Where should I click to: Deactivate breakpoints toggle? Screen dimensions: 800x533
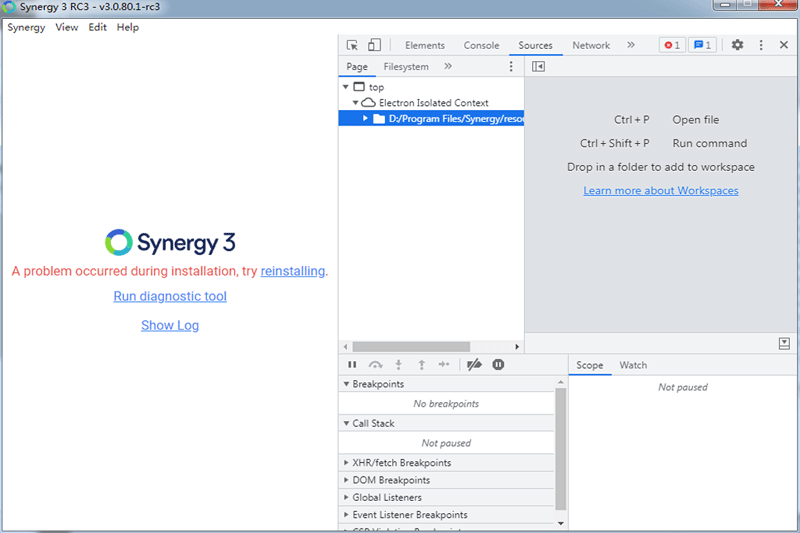(x=474, y=364)
